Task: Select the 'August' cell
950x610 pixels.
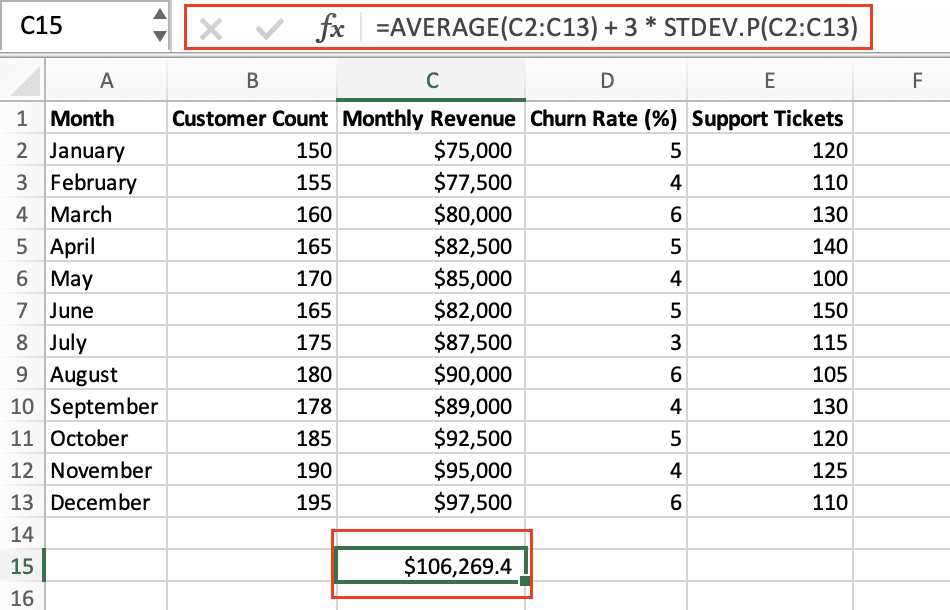Action: click(x=106, y=374)
